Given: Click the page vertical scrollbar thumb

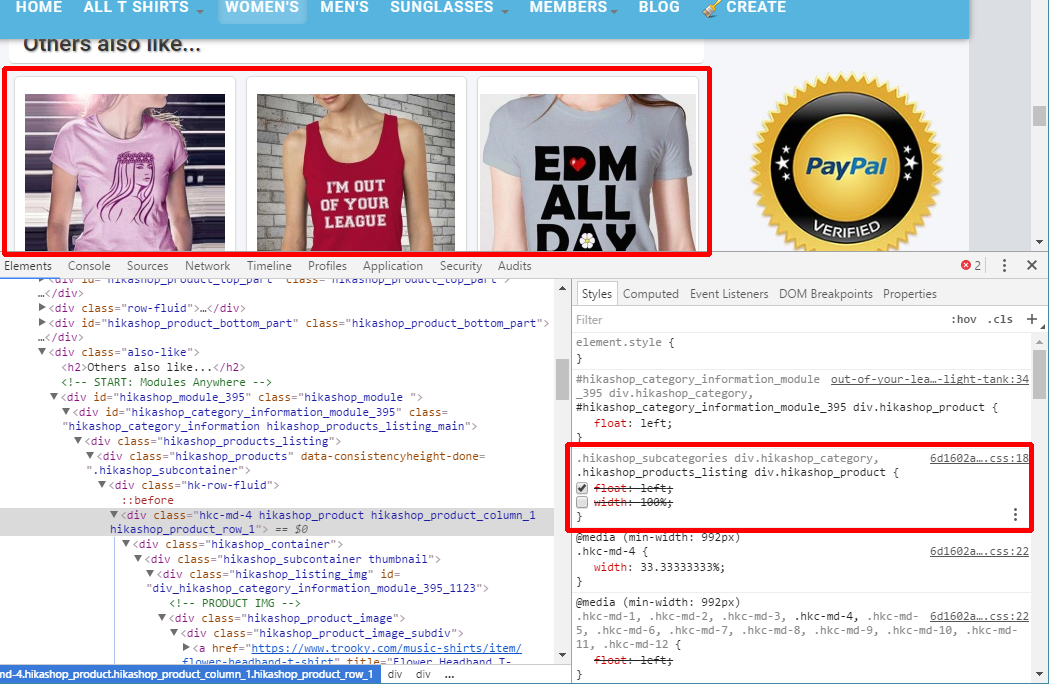Looking at the screenshot, I should click(x=1039, y=116).
